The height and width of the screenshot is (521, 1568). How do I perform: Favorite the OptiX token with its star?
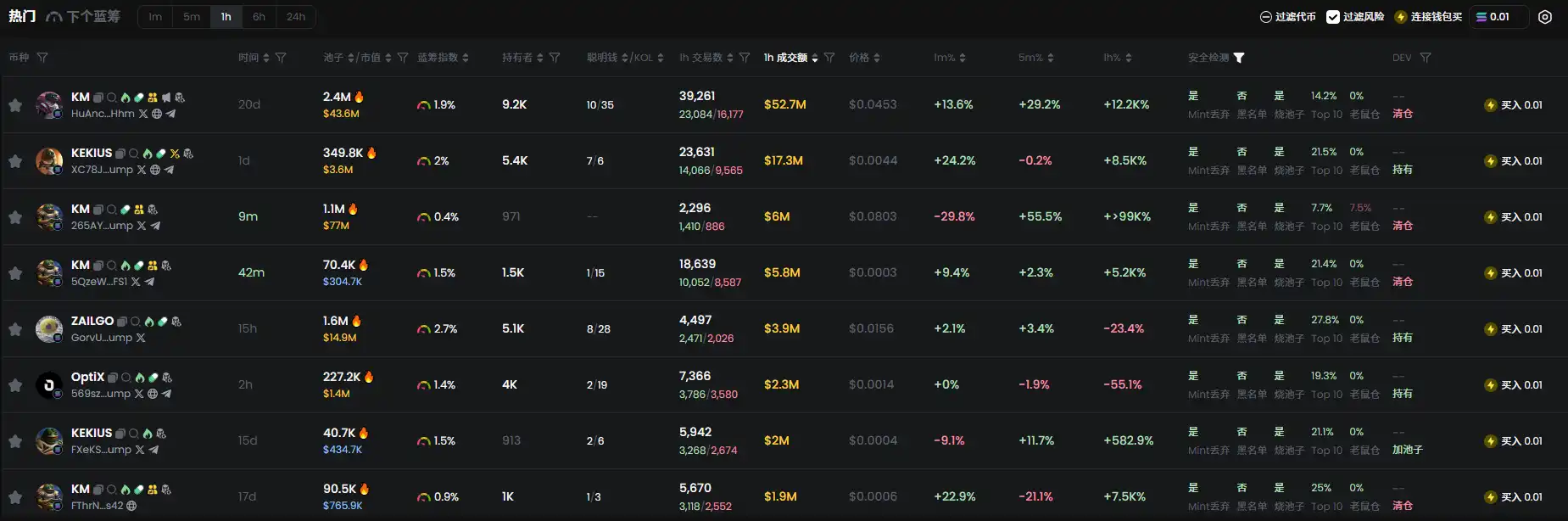tap(15, 385)
